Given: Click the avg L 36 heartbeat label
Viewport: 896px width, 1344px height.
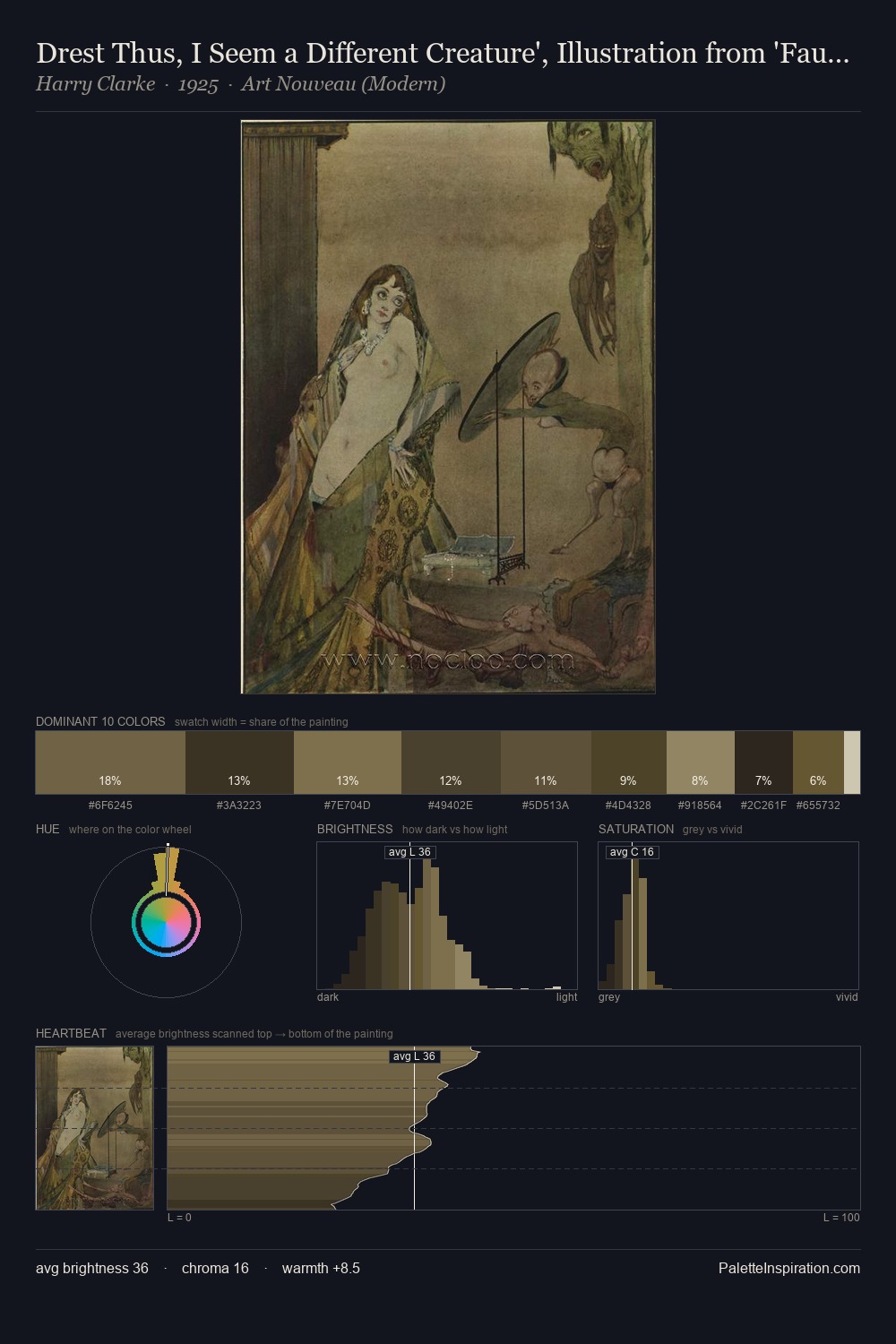Looking at the screenshot, I should point(414,1056).
